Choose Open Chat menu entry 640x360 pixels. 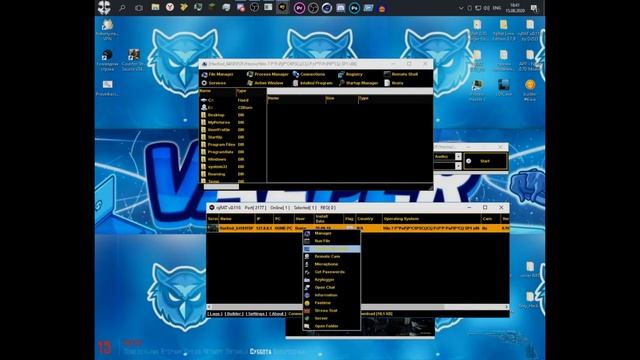click(331, 288)
